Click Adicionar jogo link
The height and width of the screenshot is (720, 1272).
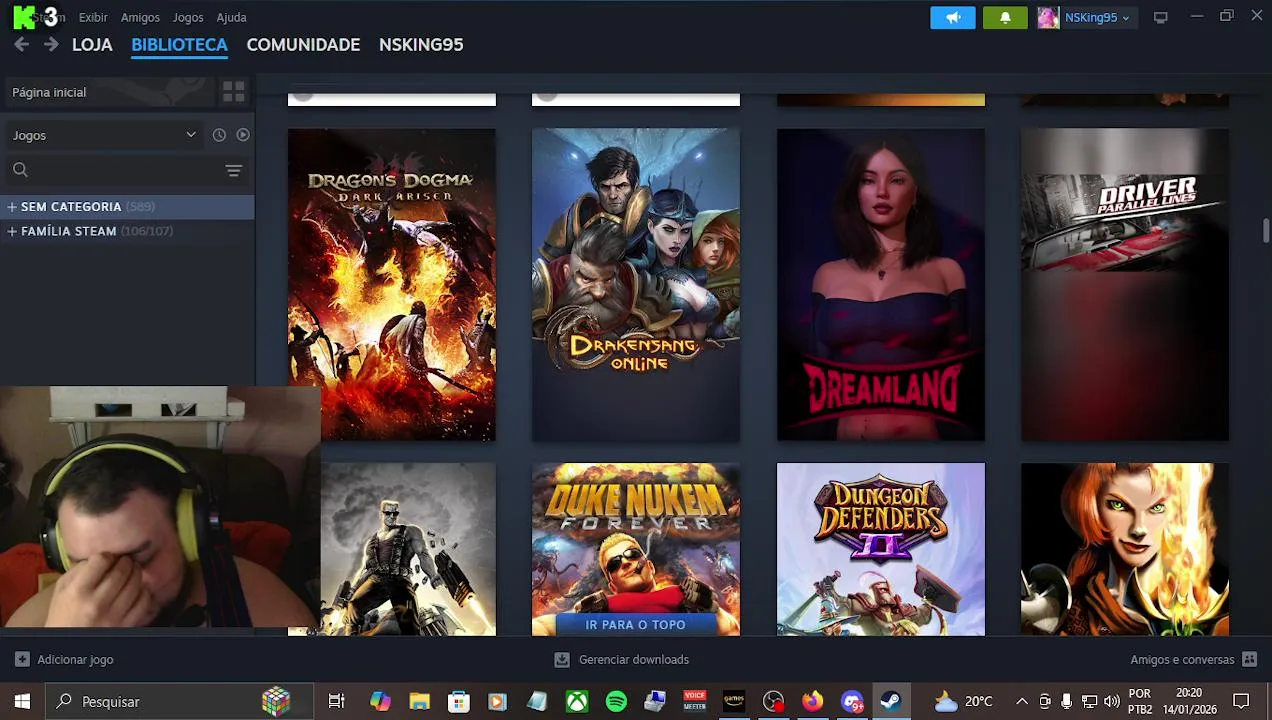coord(75,660)
